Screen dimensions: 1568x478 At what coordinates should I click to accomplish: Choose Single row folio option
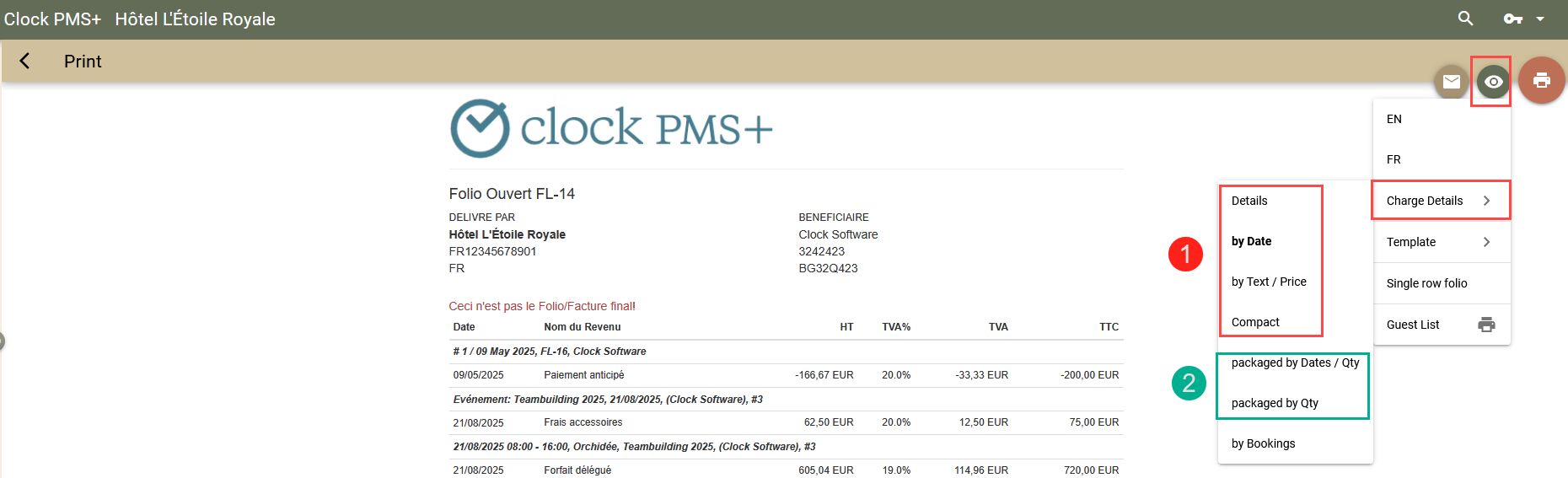point(1442,283)
